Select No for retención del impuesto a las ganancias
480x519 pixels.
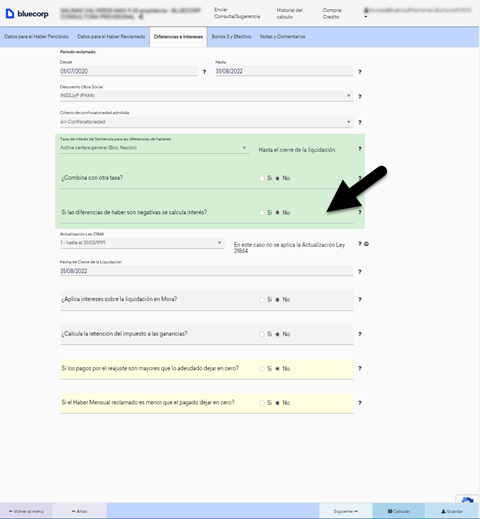[277, 334]
